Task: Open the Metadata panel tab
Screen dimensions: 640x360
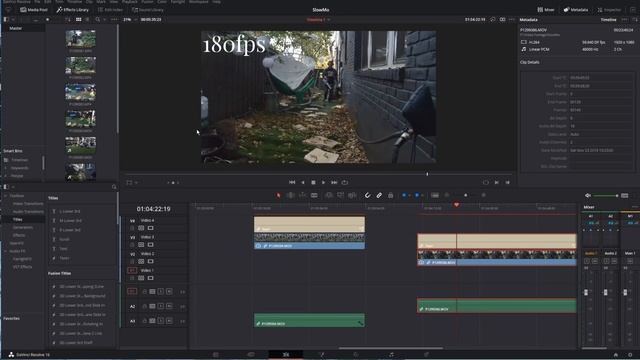Action: click(x=576, y=9)
